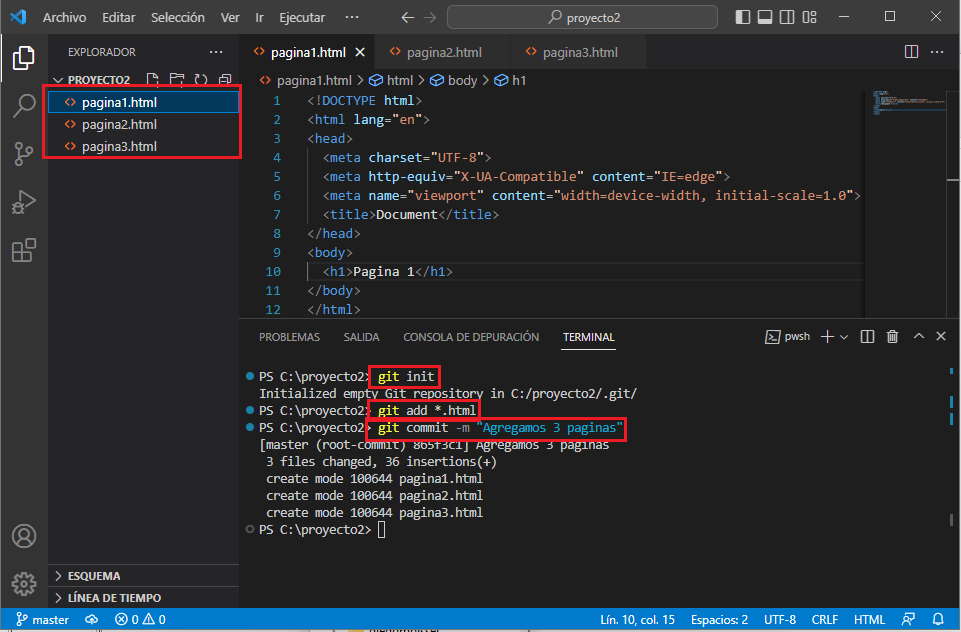
Task: Split the terminal panel
Action: (x=867, y=337)
